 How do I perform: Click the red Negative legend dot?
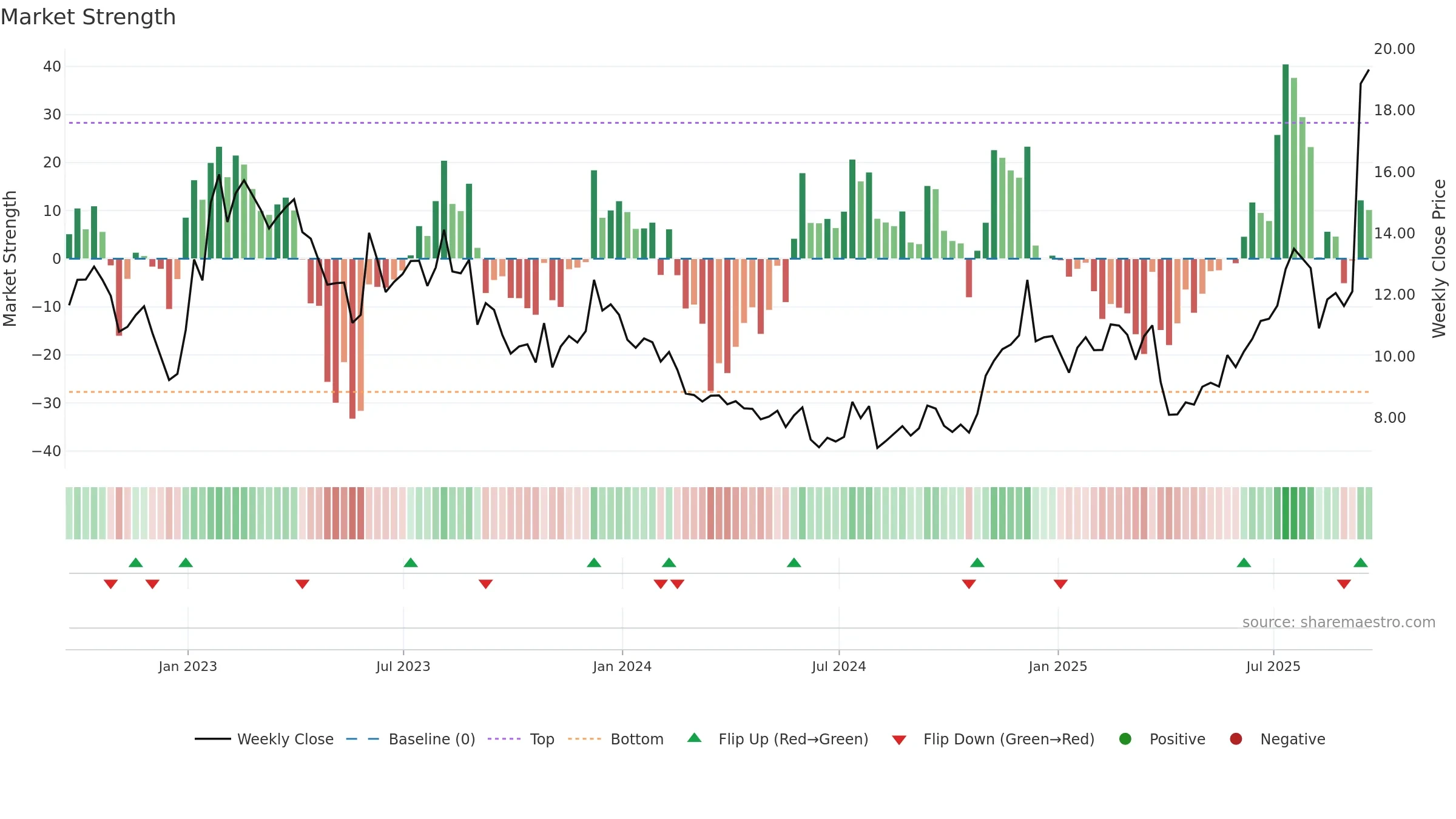pos(1236,739)
